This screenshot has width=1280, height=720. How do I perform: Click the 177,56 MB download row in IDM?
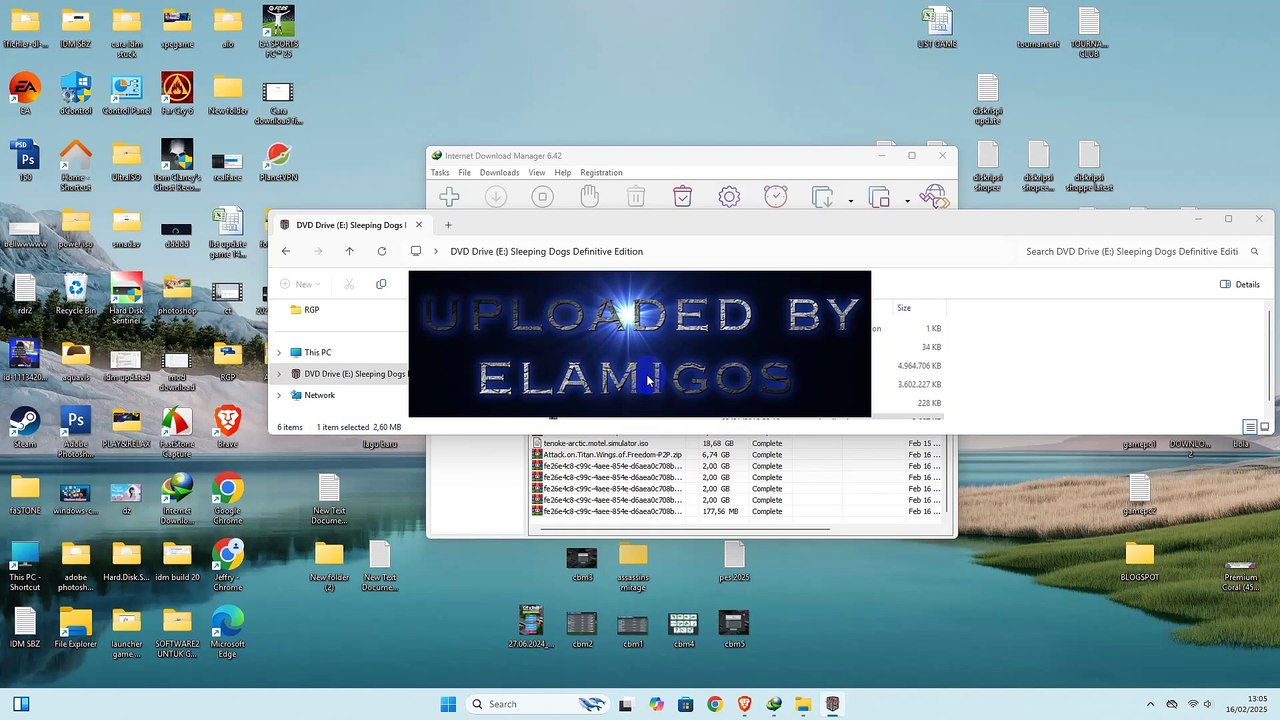tap(736, 511)
